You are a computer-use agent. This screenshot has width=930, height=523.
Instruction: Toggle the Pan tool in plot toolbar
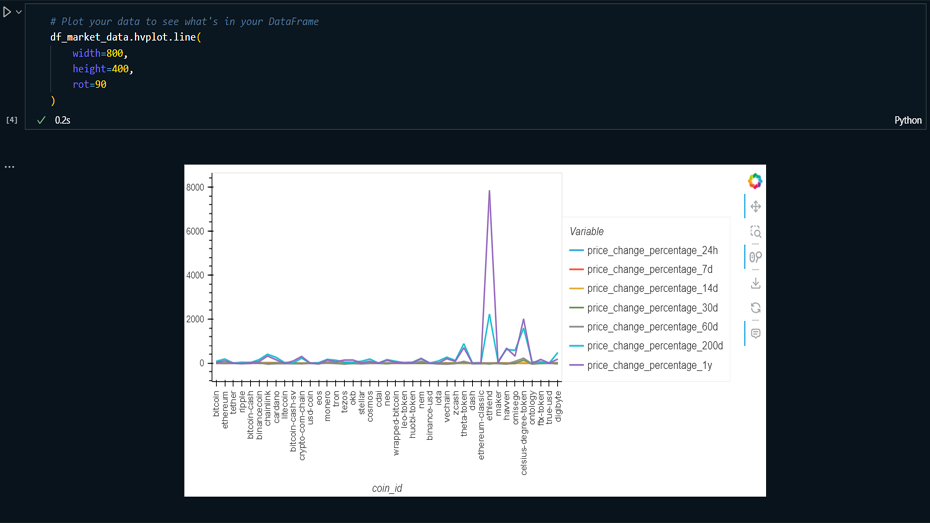point(755,206)
